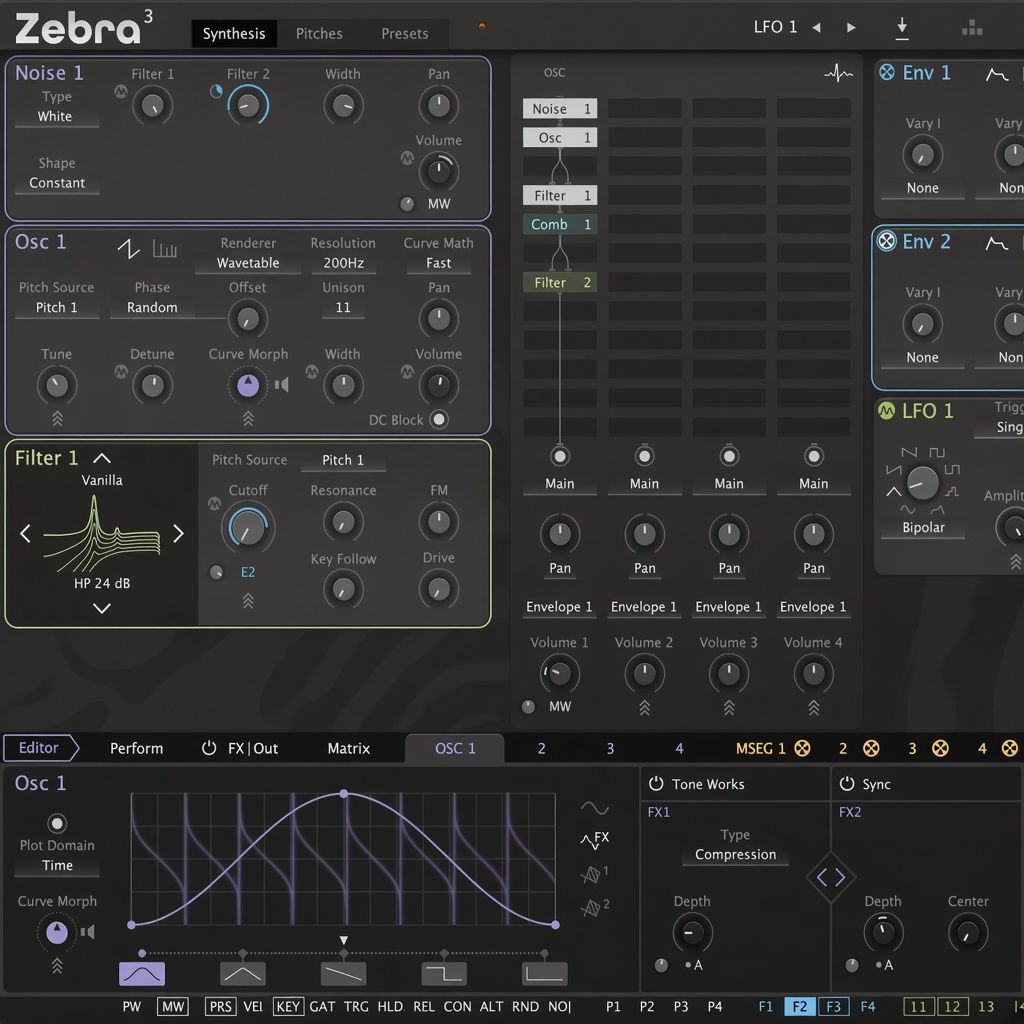Click the F2 modulation source button

pyautogui.click(x=799, y=1006)
